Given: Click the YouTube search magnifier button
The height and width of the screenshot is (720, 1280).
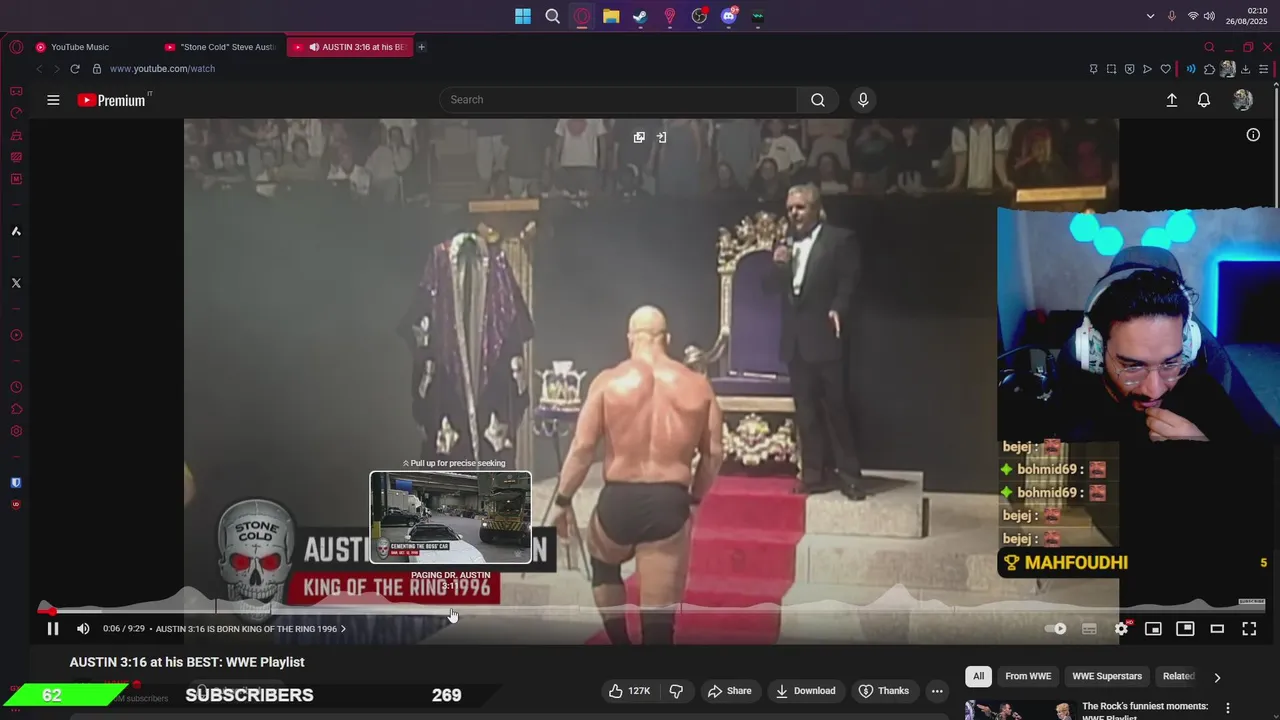Looking at the screenshot, I should point(818,100).
